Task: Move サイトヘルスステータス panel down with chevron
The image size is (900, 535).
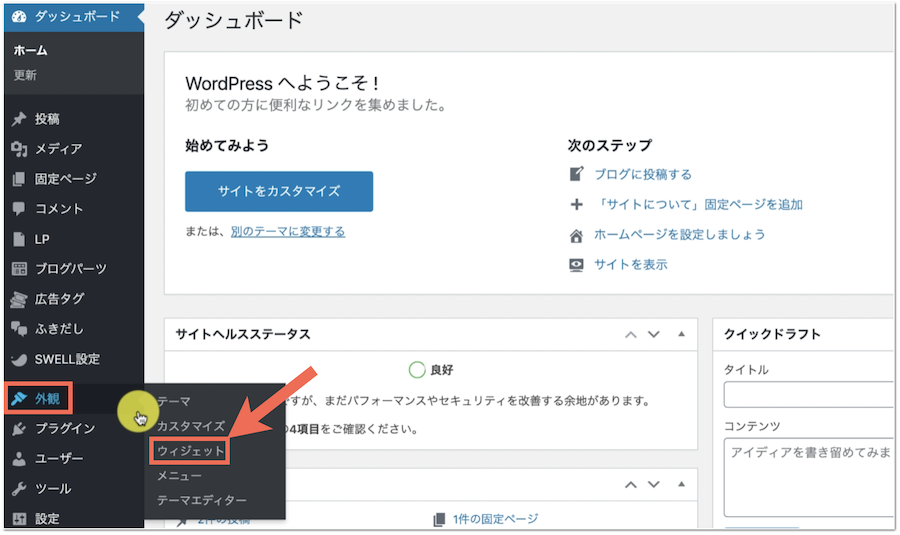Action: pos(654,334)
